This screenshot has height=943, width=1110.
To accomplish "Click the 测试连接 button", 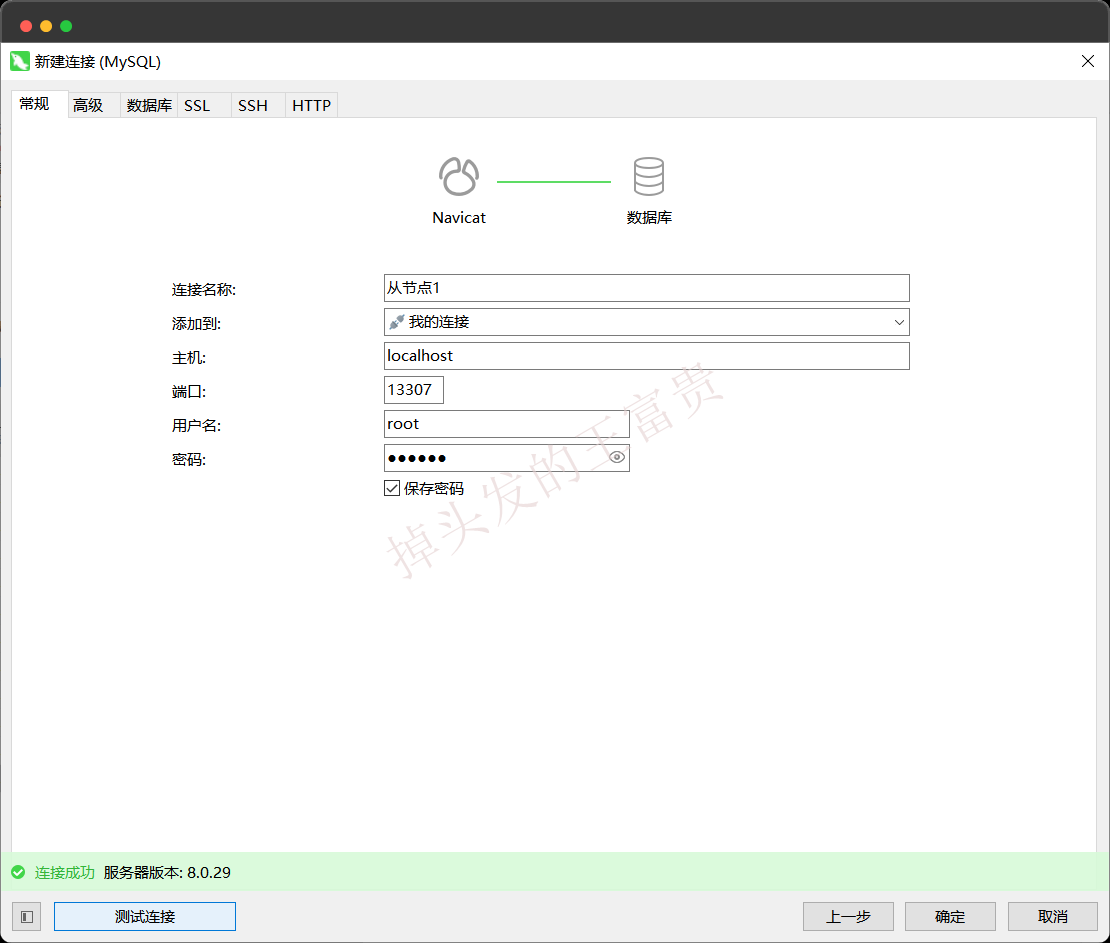I will (x=145, y=917).
